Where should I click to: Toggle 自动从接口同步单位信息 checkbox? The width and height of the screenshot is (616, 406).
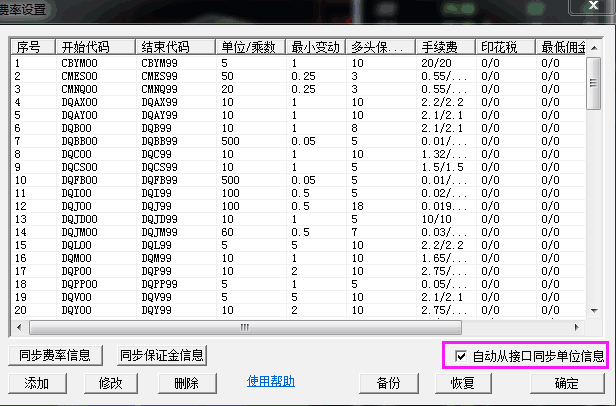[x=461, y=356]
